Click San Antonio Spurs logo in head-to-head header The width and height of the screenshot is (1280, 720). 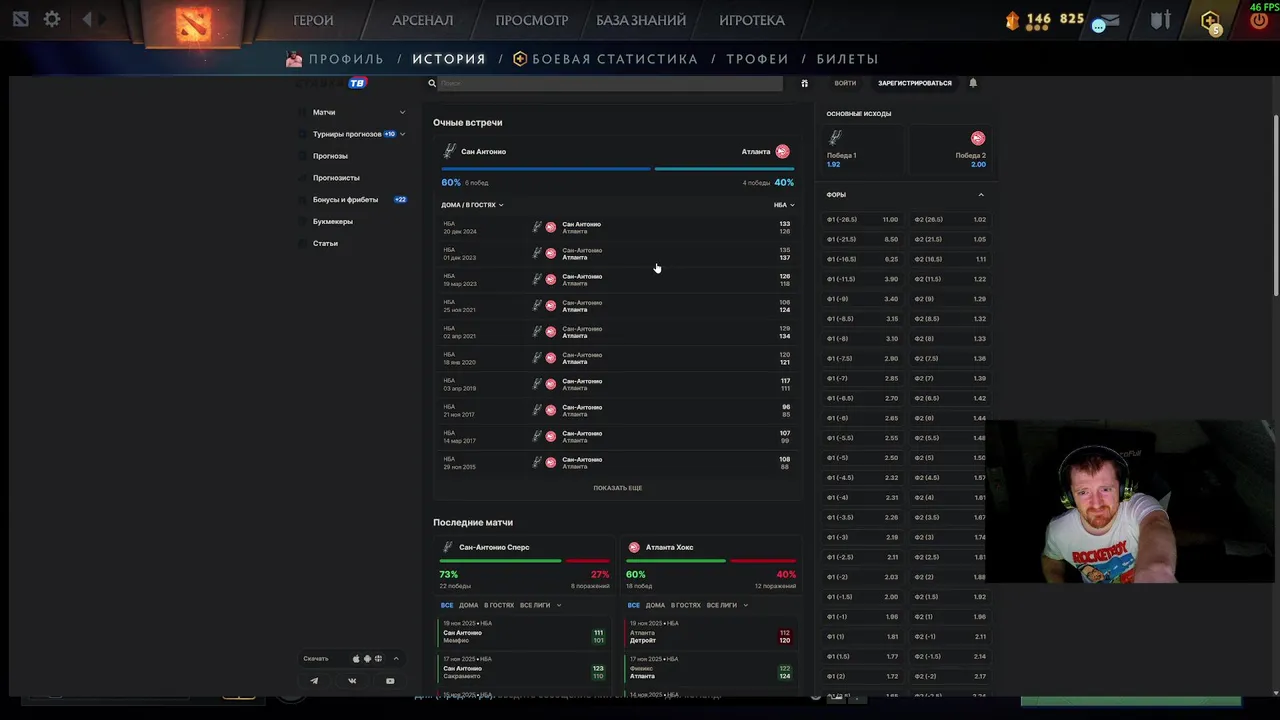[x=449, y=152]
